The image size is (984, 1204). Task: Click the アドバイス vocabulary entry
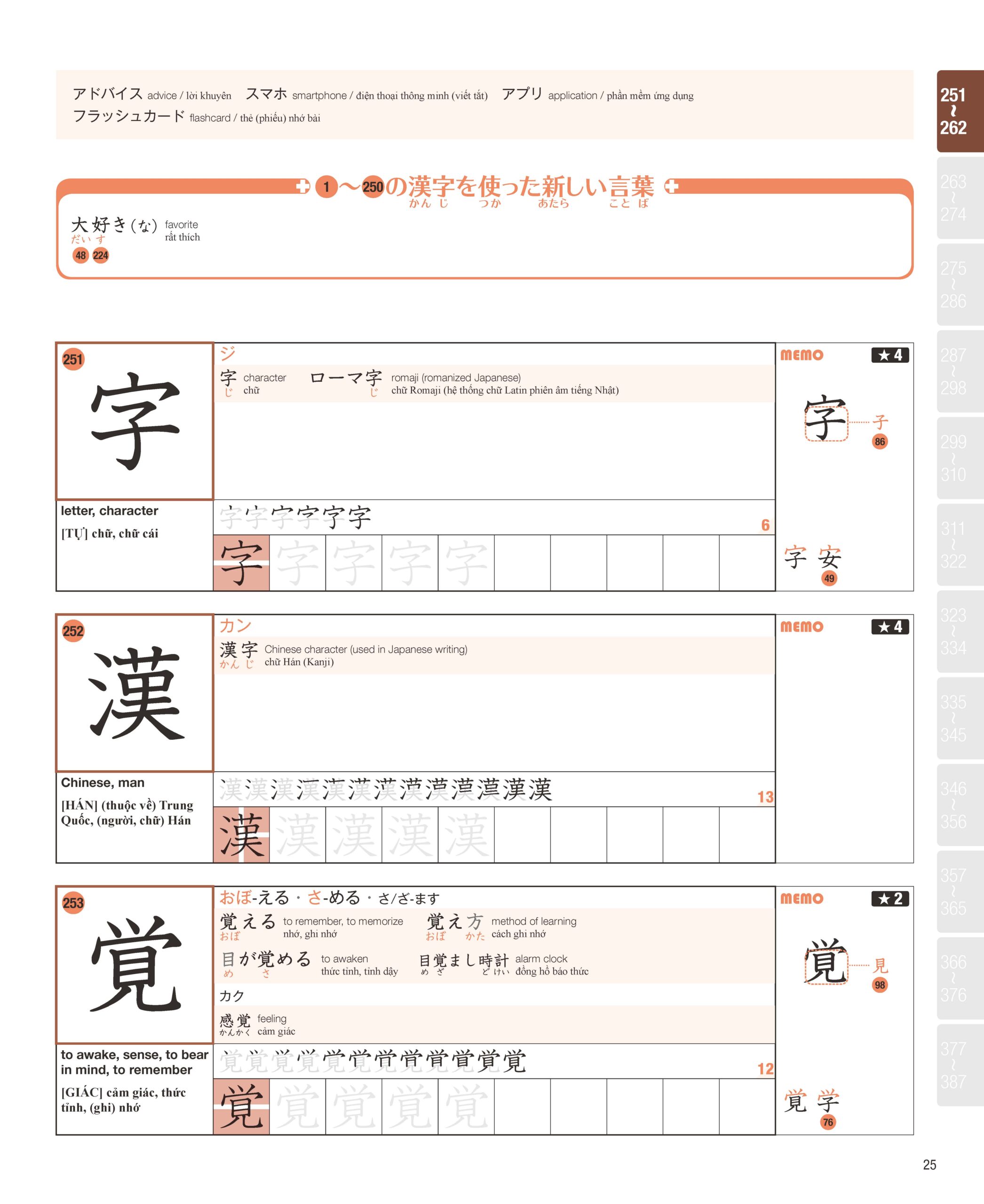pyautogui.click(x=152, y=94)
